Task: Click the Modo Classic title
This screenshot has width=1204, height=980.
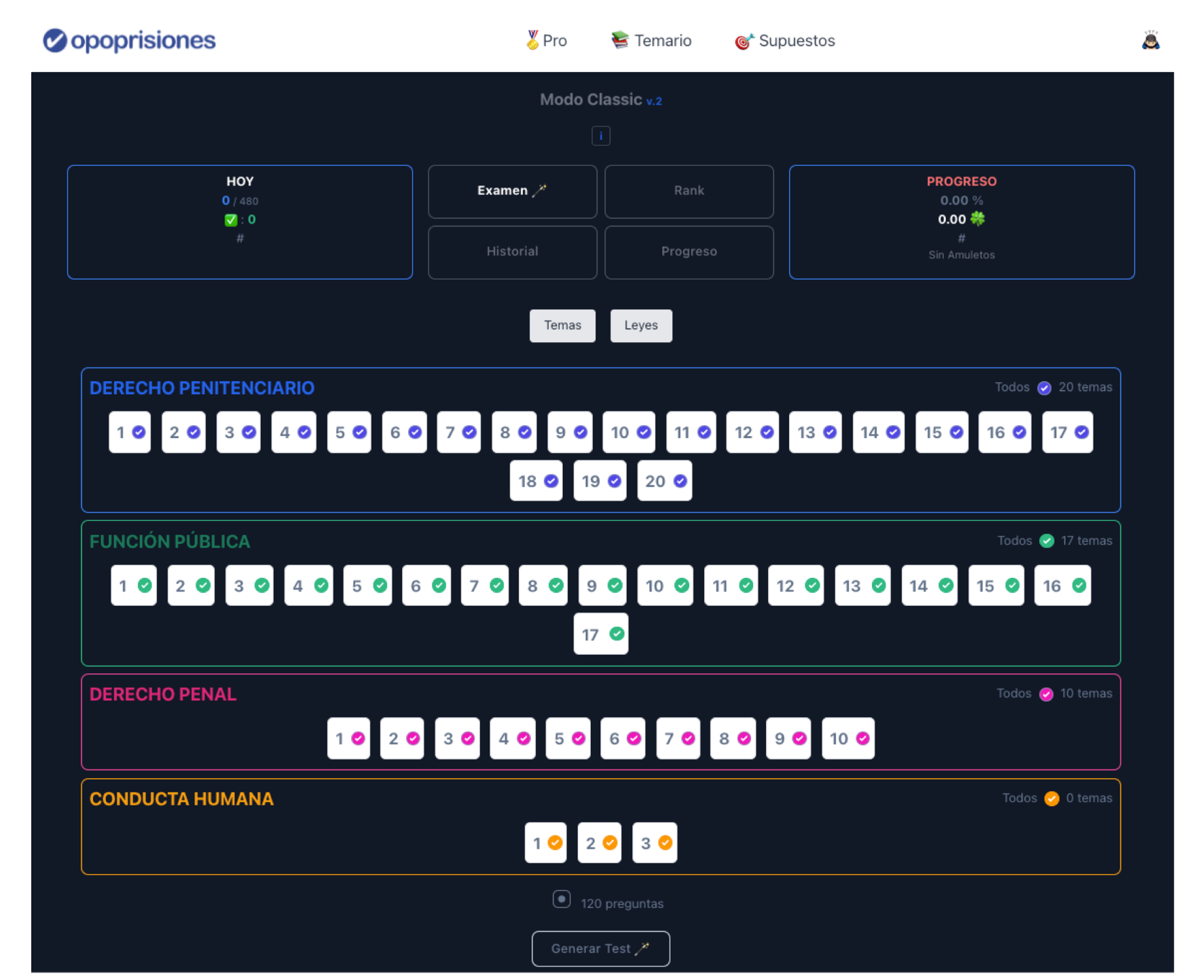Action: pos(591,100)
